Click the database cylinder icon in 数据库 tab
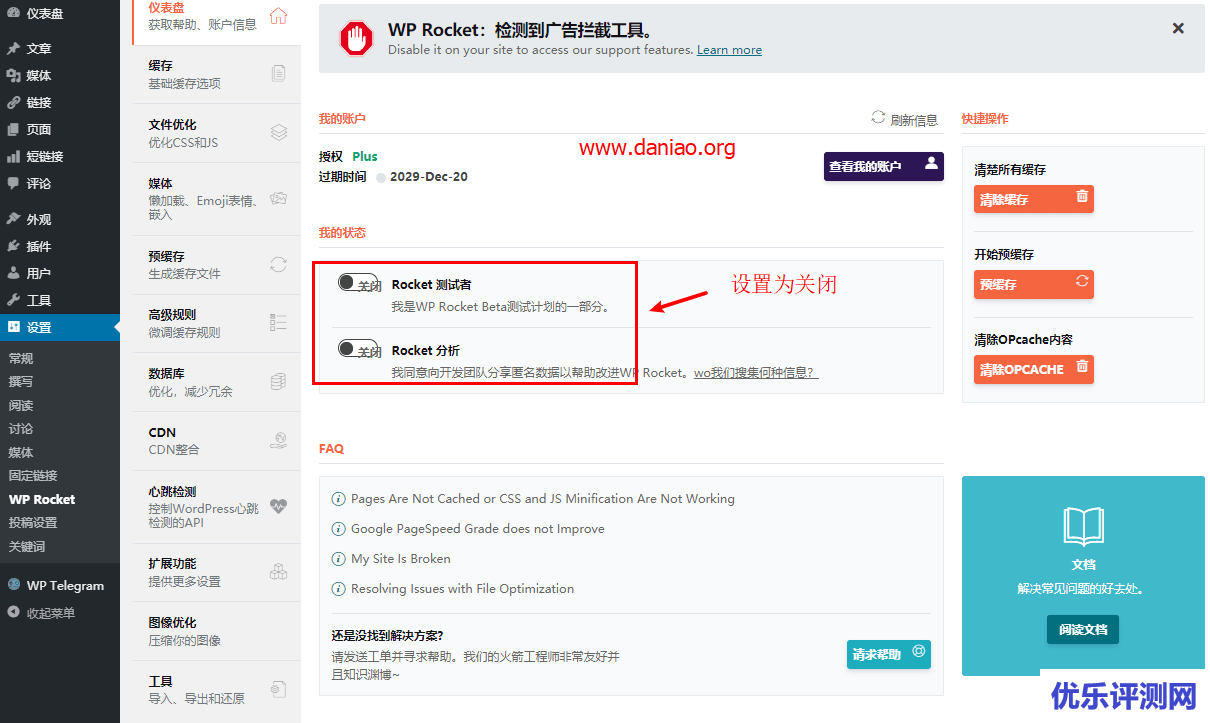Image resolution: width=1210 pixels, height=723 pixels. click(x=279, y=382)
